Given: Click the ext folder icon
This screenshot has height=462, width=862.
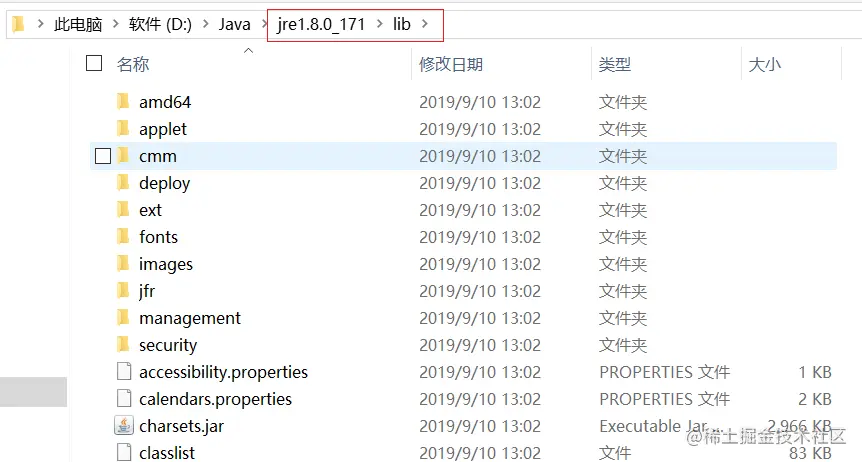Looking at the screenshot, I should point(124,209).
